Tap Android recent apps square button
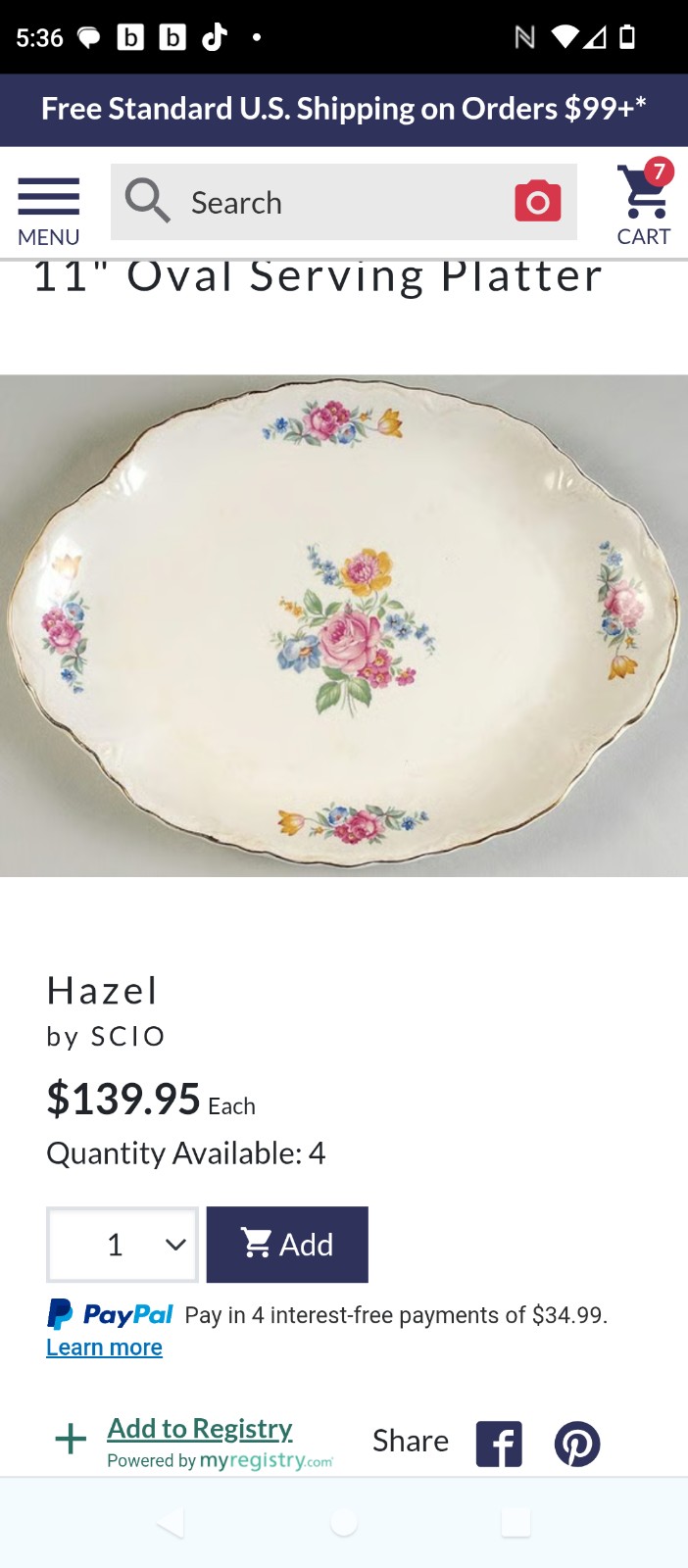The height and width of the screenshot is (1568, 688). (x=516, y=1522)
